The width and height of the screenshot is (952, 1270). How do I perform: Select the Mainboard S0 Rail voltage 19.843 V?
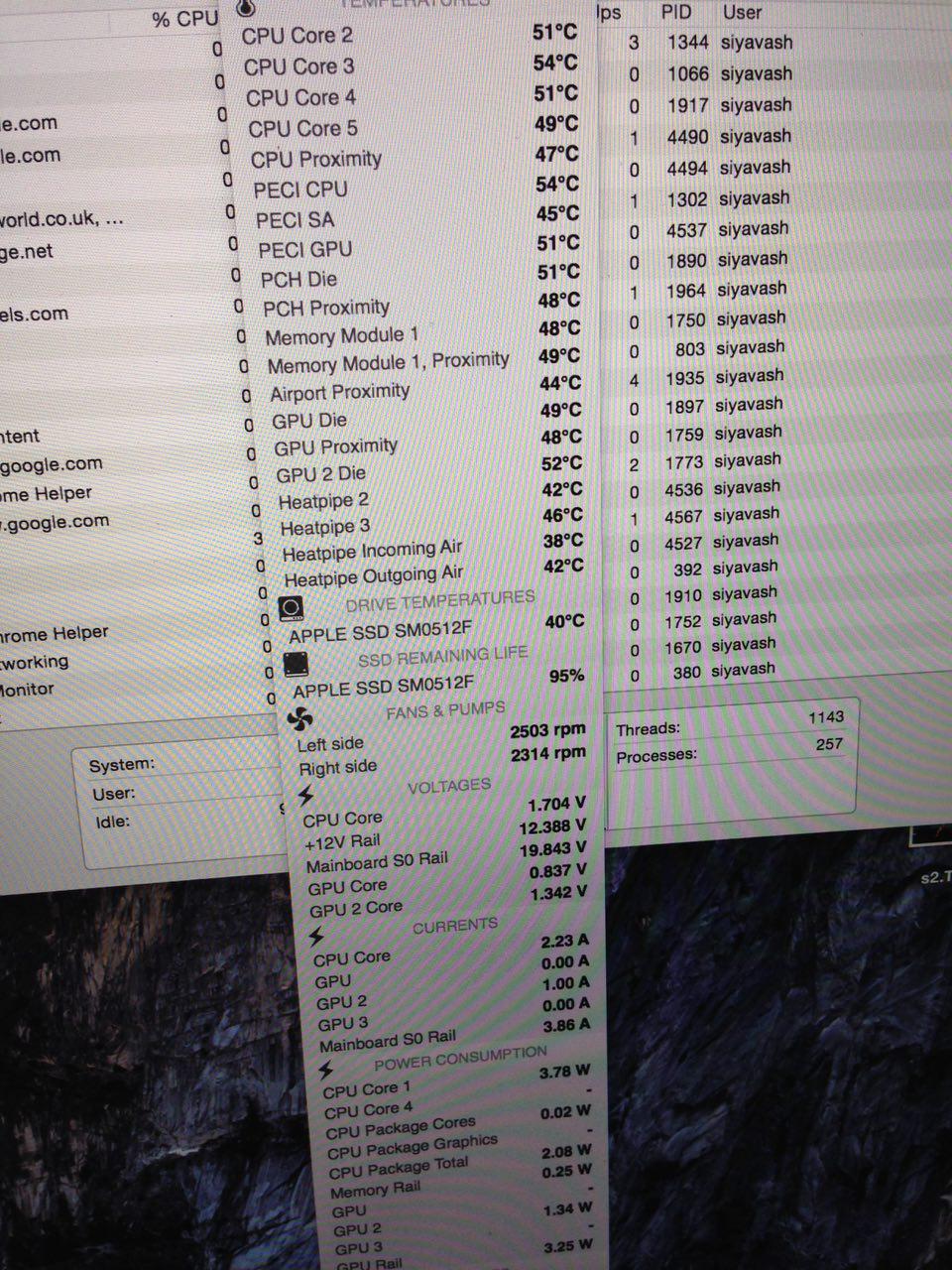446,858
